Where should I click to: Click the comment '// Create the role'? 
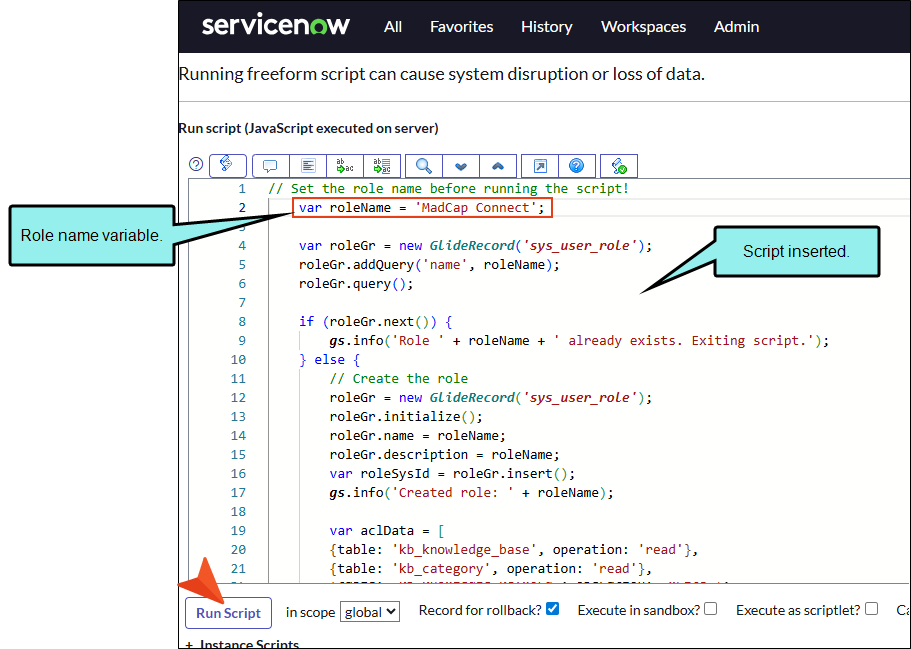point(399,379)
